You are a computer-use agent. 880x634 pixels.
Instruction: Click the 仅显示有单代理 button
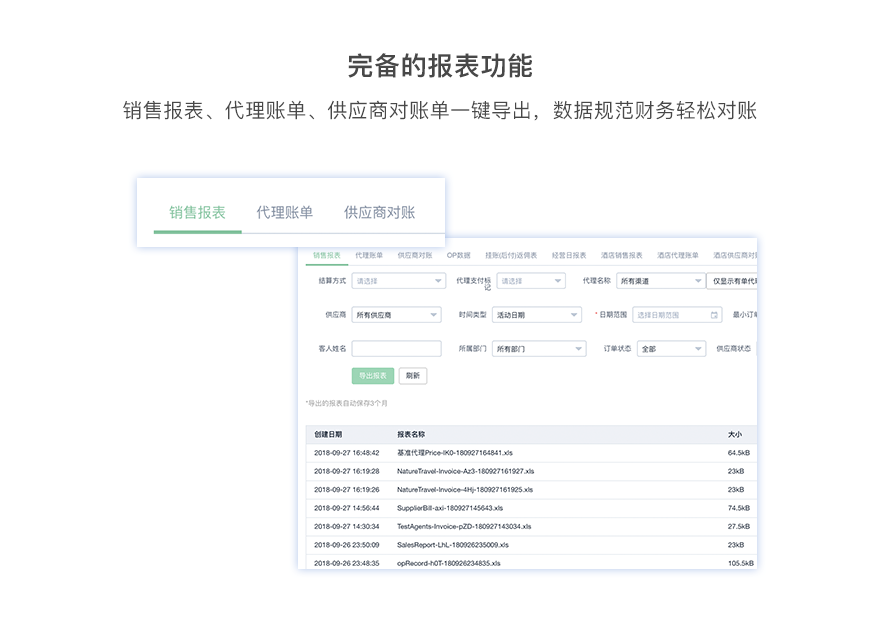(733, 282)
